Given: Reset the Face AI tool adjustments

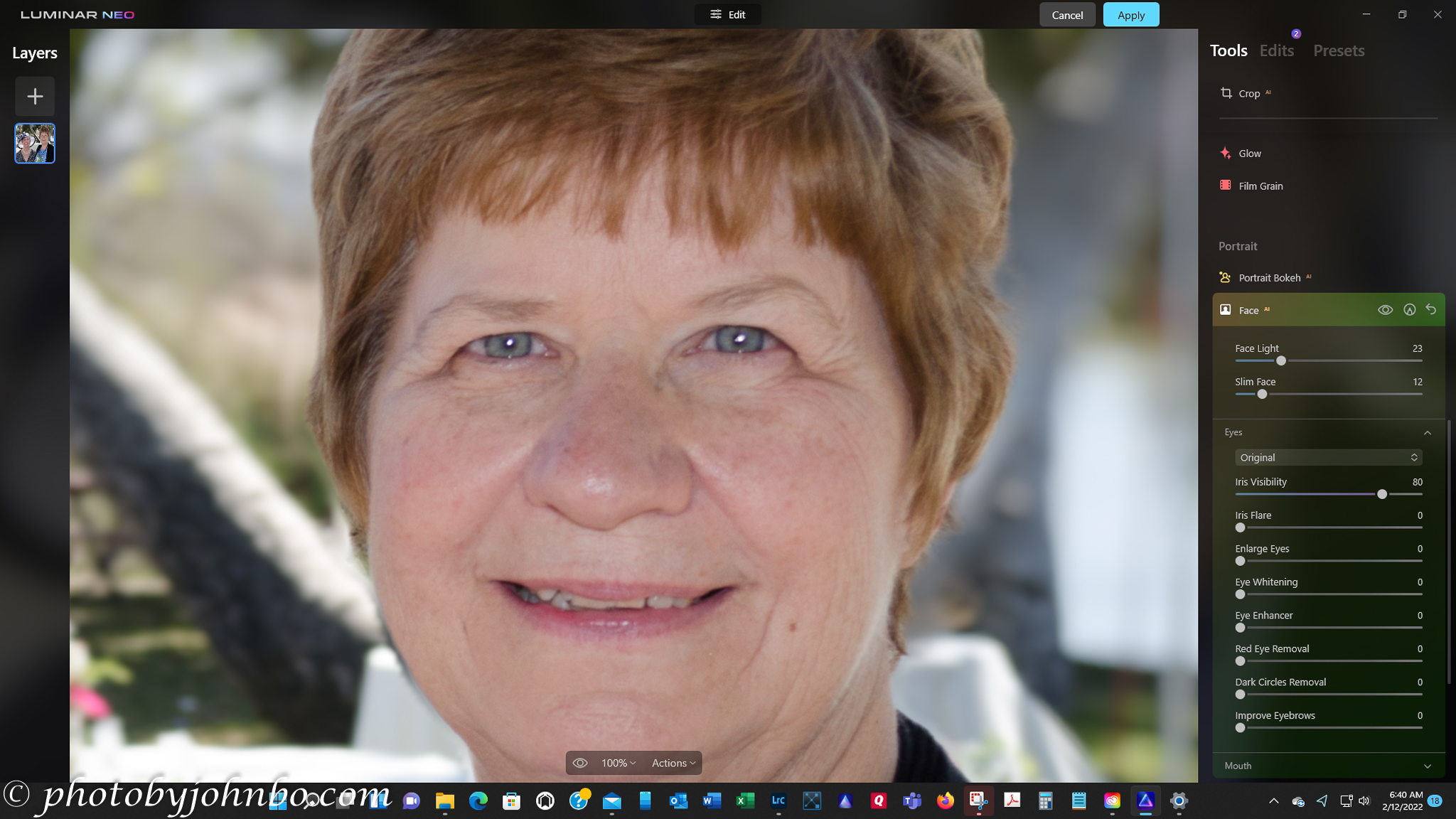Looking at the screenshot, I should 1431,310.
